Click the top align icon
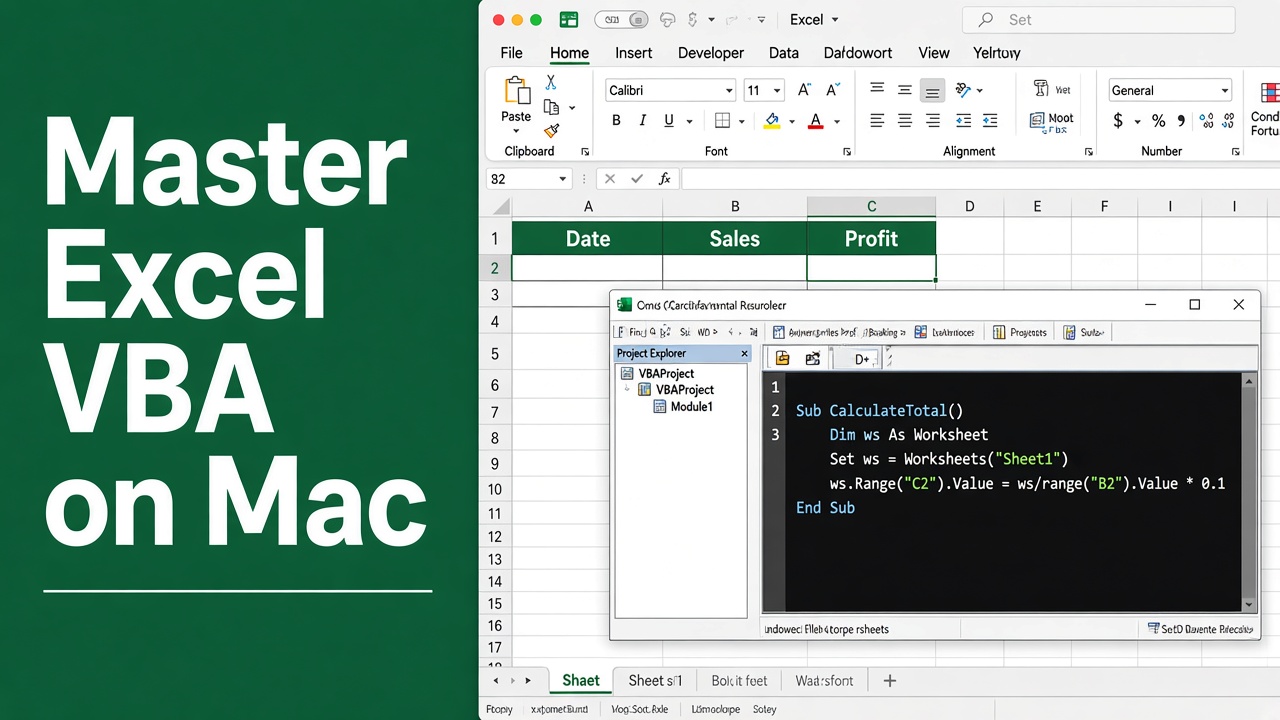The height and width of the screenshot is (720, 1280). (877, 89)
